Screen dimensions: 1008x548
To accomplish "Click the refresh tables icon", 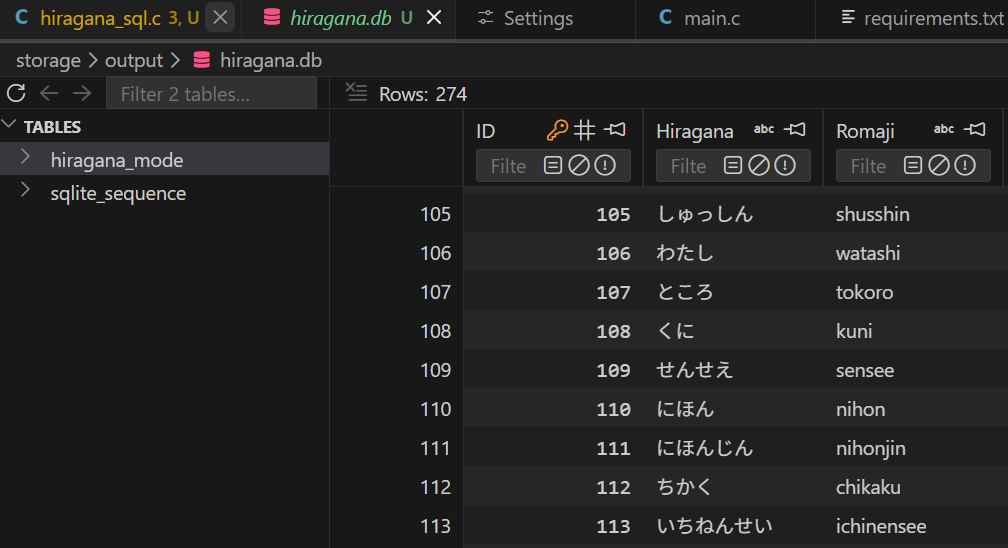I will coord(16,94).
